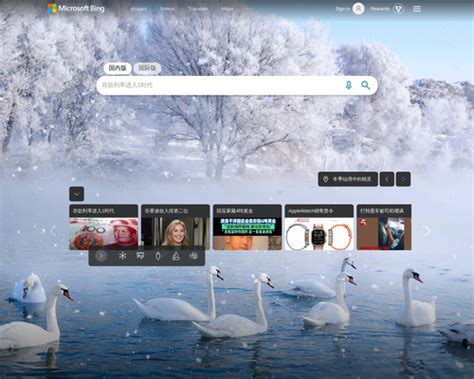Click the image location info button
Screen dimensions: 474x379
tap(348, 179)
